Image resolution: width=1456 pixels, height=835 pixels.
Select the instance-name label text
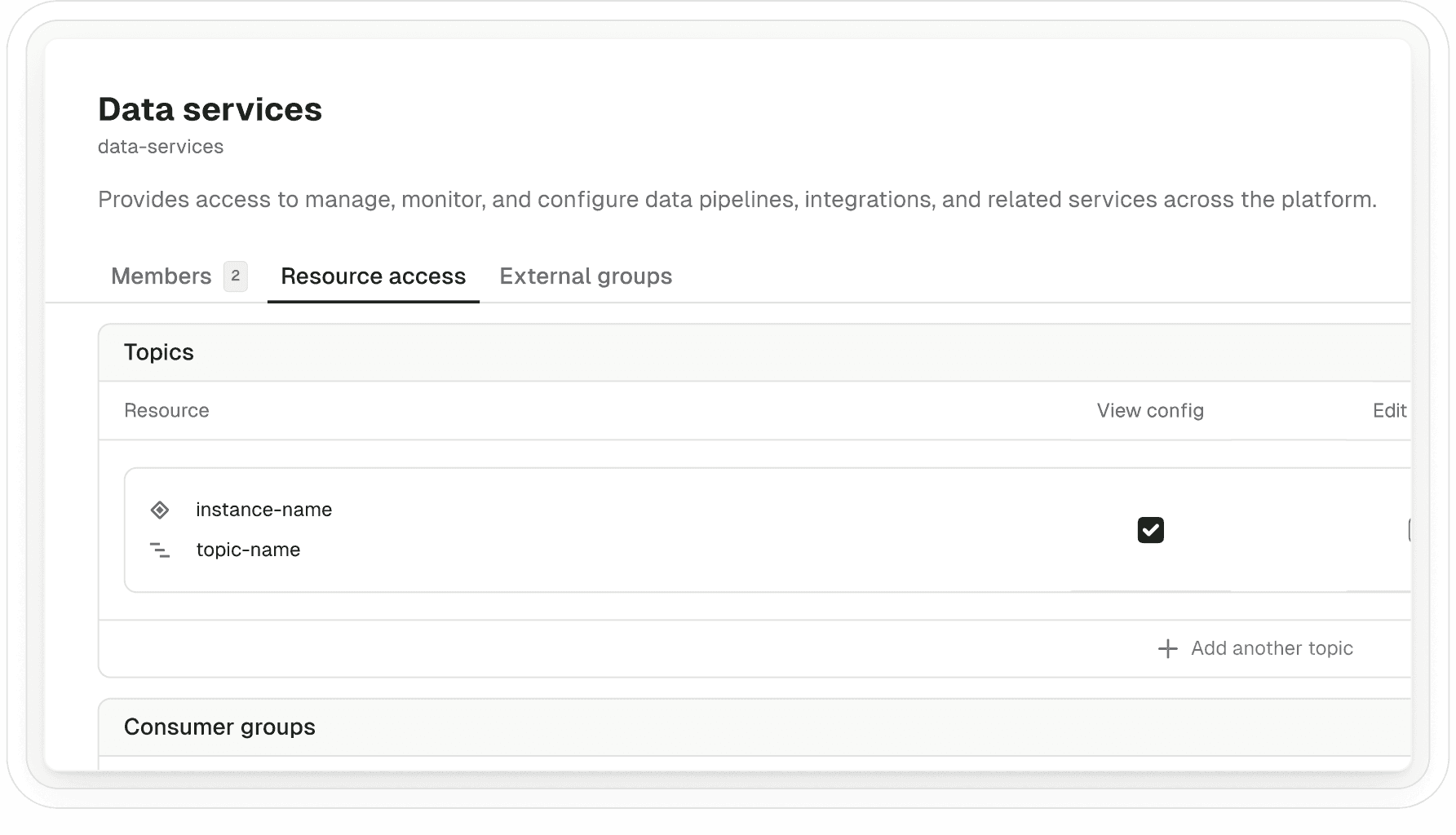pyautogui.click(x=263, y=510)
